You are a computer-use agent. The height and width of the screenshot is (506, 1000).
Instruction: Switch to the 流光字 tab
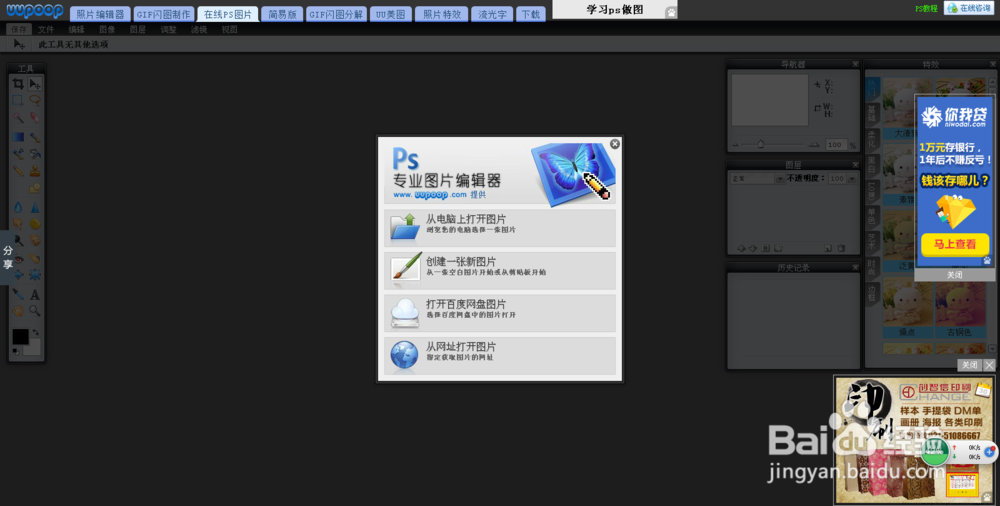click(x=492, y=14)
